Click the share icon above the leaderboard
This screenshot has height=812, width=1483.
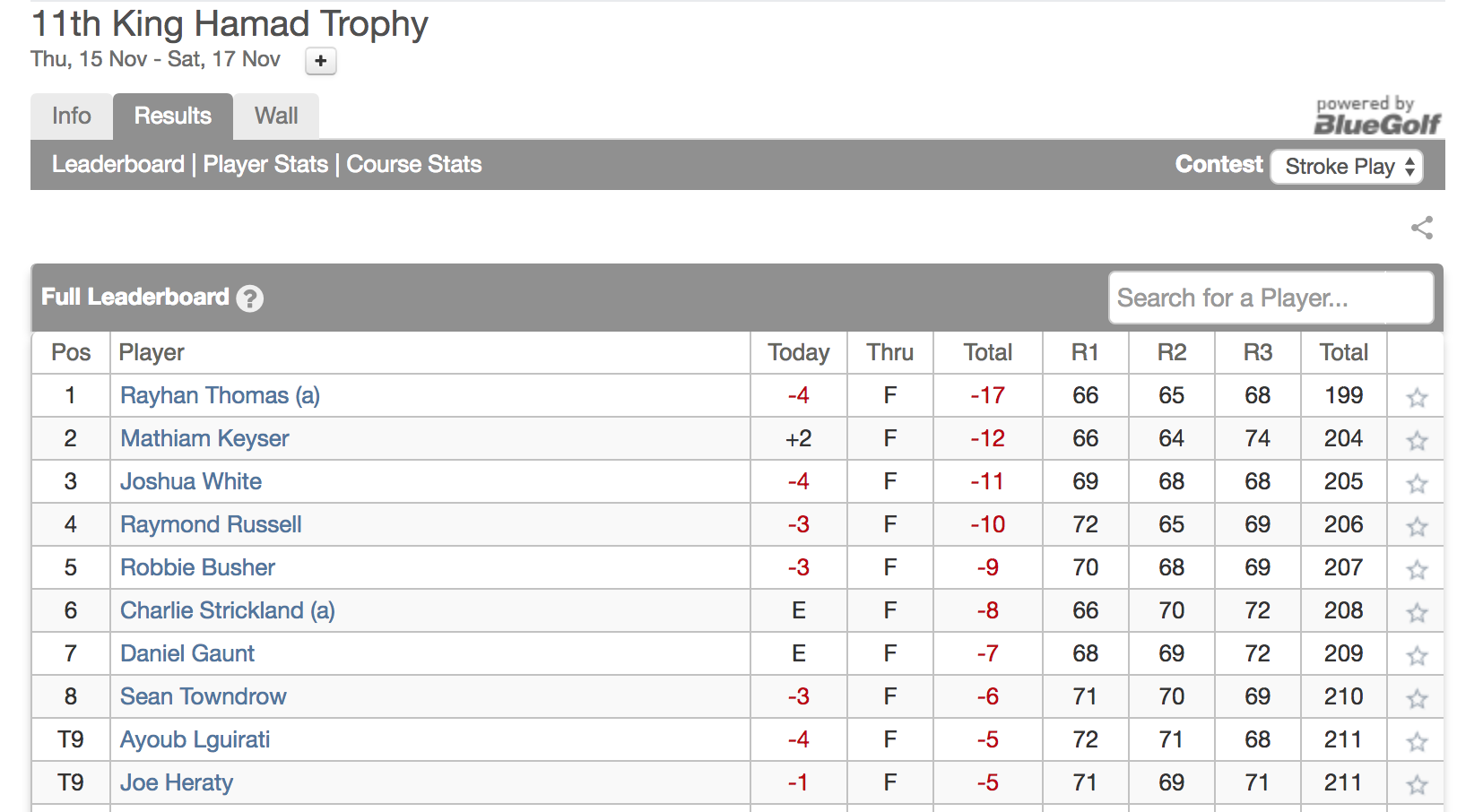tap(1421, 228)
